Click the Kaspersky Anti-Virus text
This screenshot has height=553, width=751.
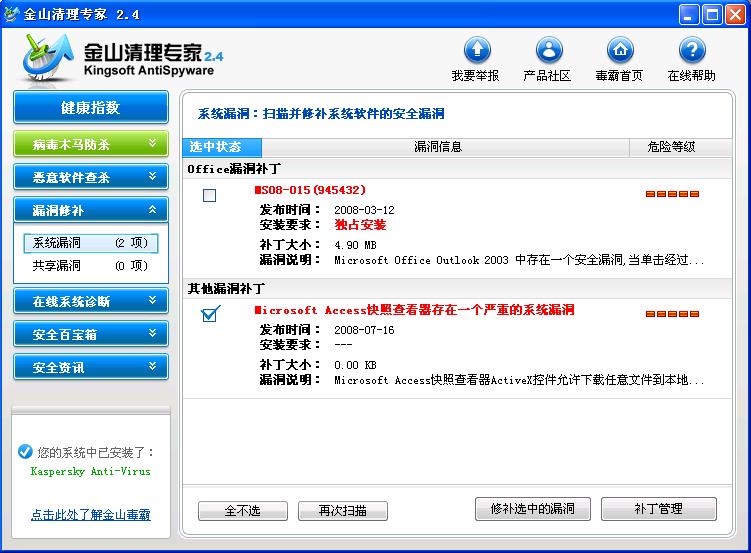pos(91,472)
